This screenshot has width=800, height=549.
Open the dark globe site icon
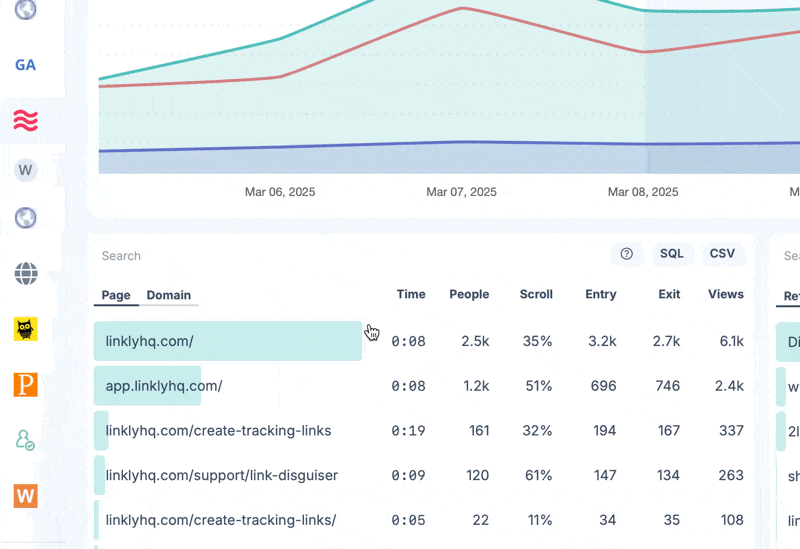26,273
